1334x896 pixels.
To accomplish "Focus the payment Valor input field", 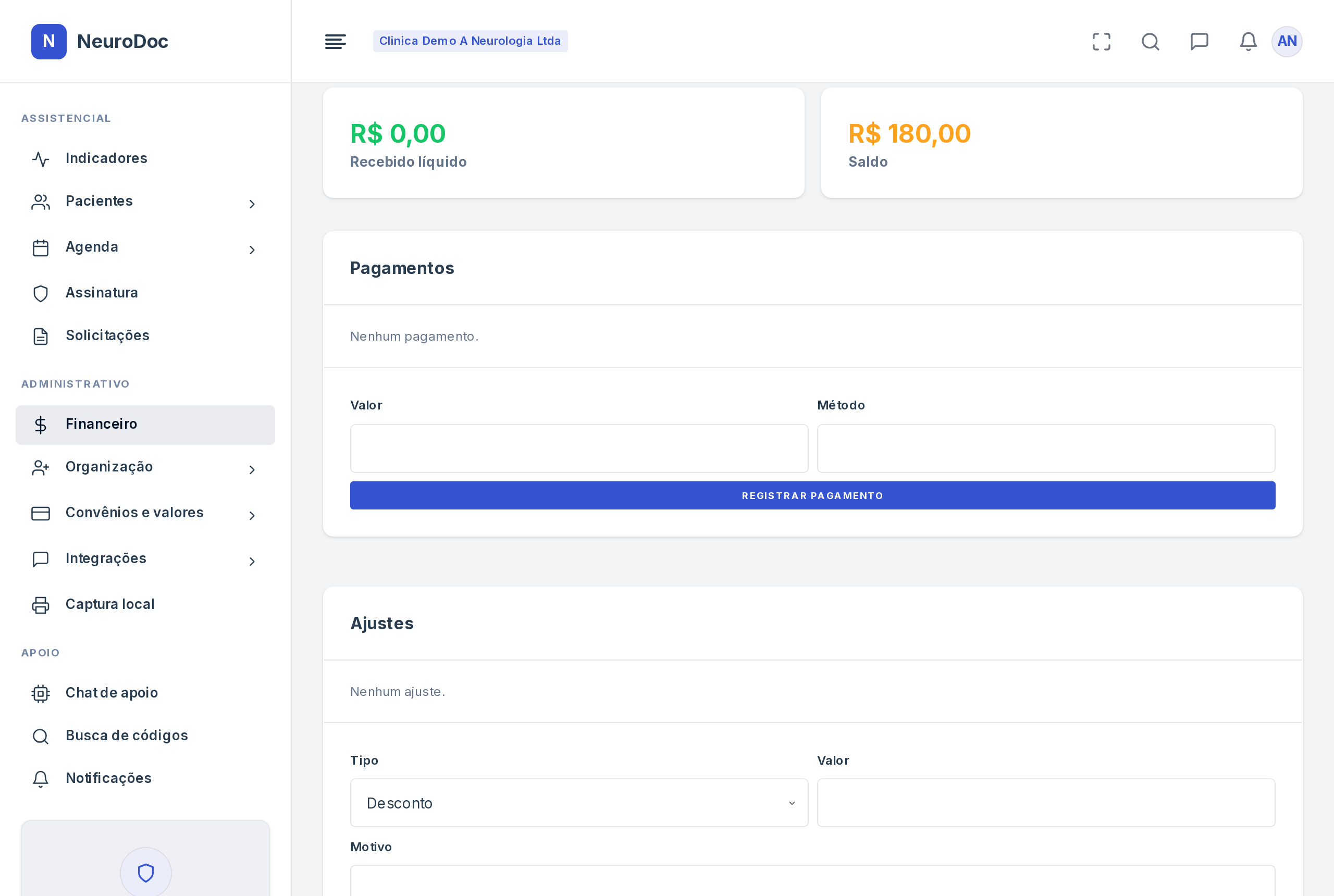I will (579, 448).
